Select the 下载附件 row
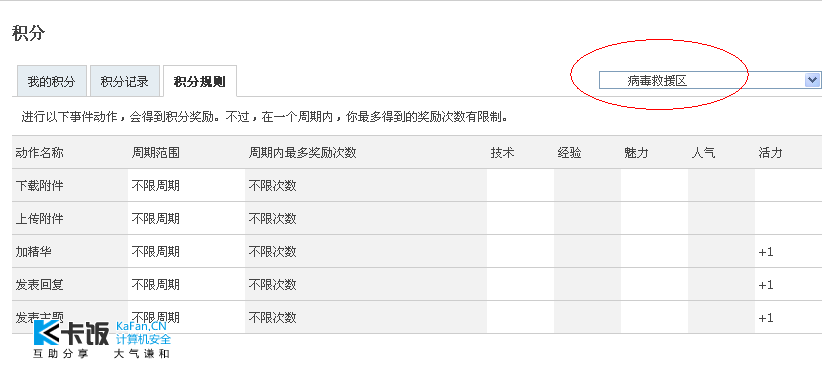Image resolution: width=833 pixels, height=366 pixels. (x=417, y=185)
